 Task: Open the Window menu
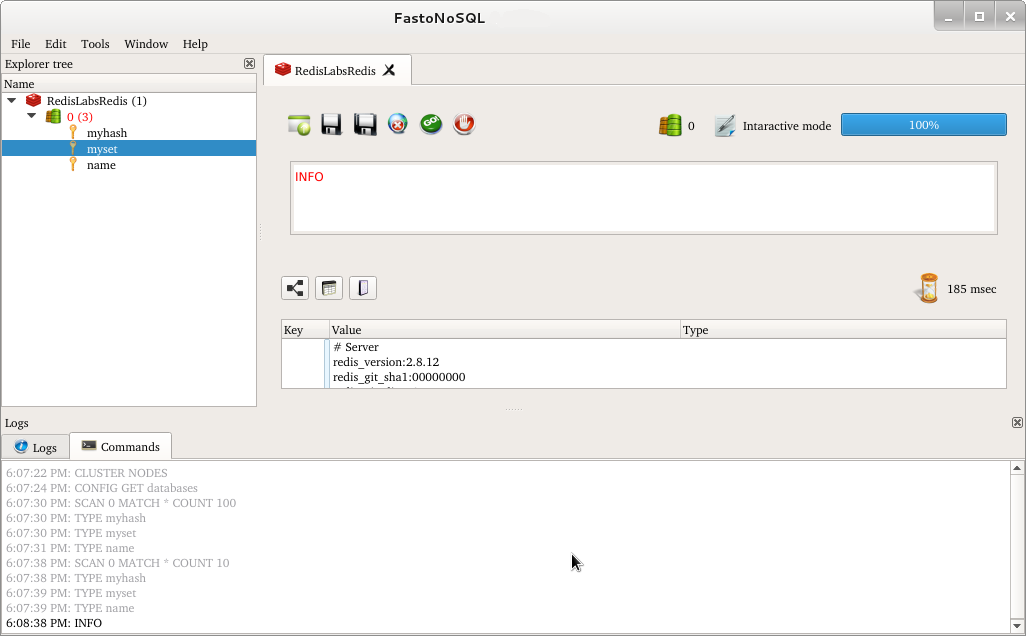(146, 44)
